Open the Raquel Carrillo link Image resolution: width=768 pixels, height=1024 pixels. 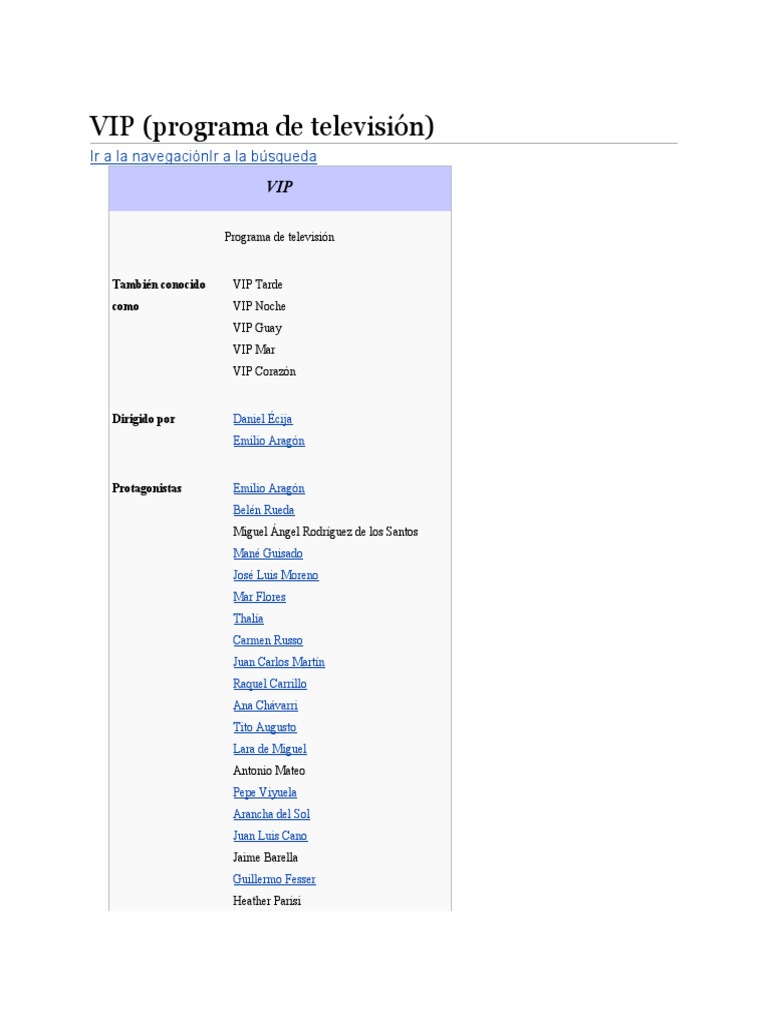pyautogui.click(x=270, y=684)
